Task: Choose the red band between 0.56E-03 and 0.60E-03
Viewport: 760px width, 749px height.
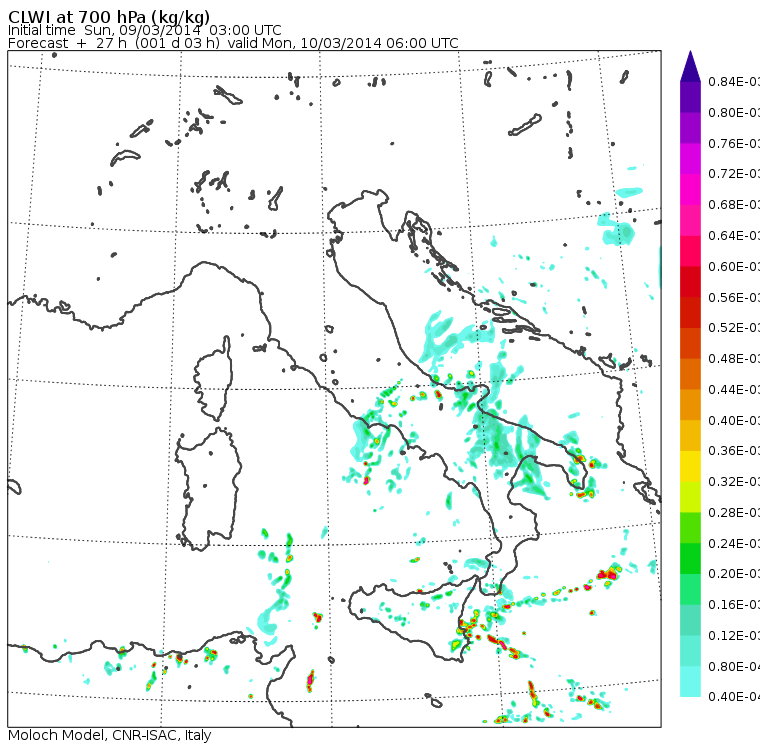Action: click(690, 282)
